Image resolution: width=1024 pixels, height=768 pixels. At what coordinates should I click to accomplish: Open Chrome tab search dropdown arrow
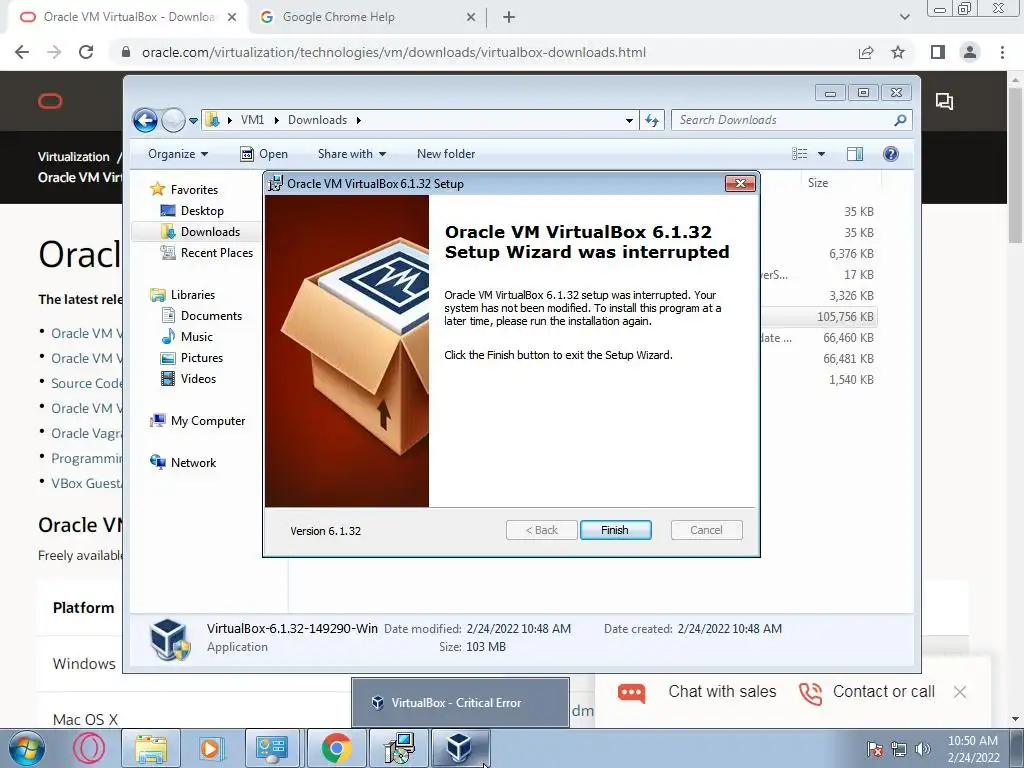(x=904, y=17)
